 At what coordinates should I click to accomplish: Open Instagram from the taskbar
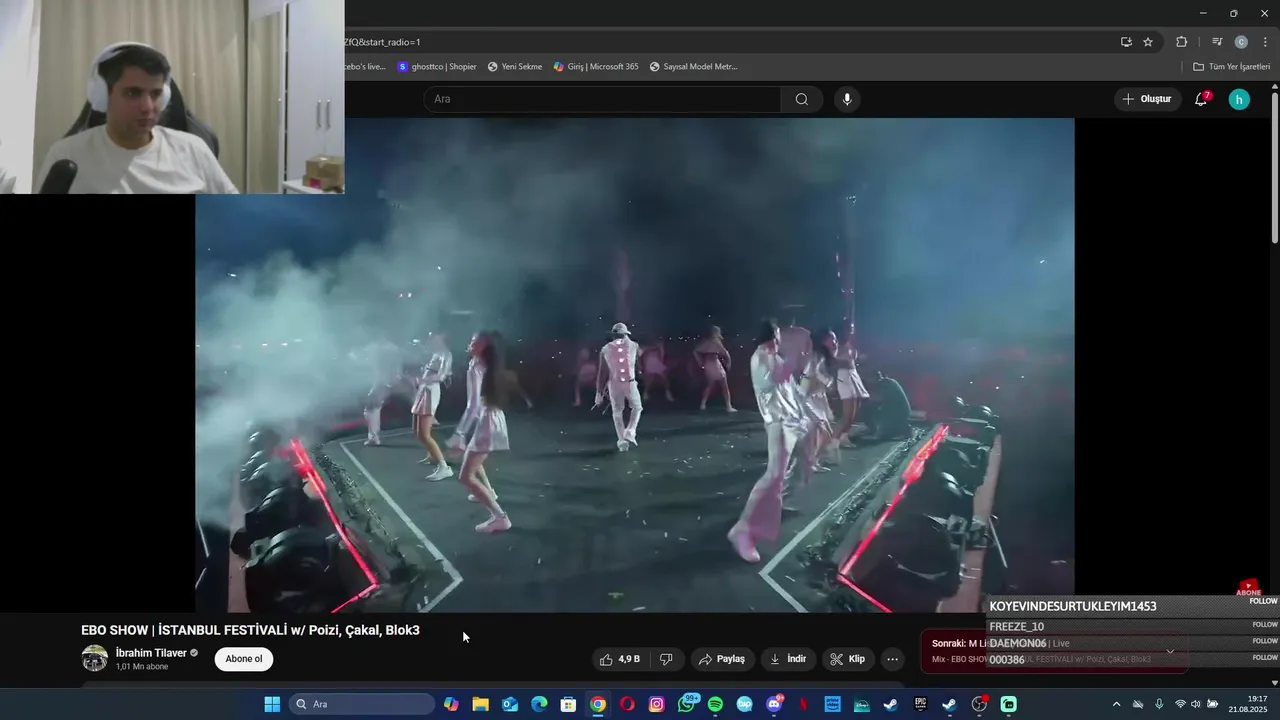click(656, 704)
